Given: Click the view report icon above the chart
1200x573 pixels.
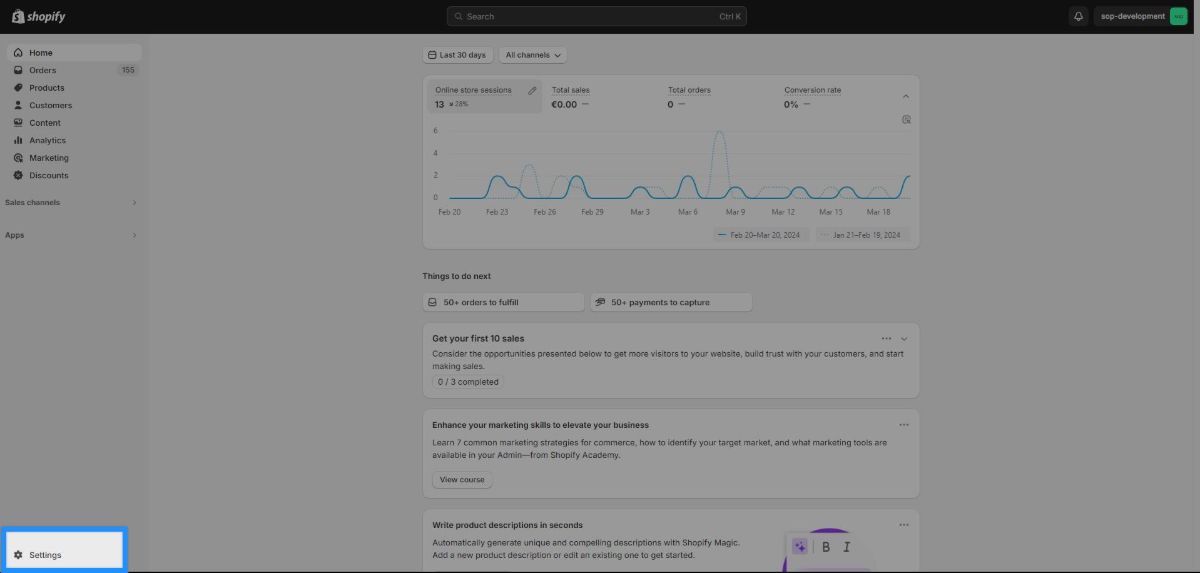Looking at the screenshot, I should pos(906,119).
